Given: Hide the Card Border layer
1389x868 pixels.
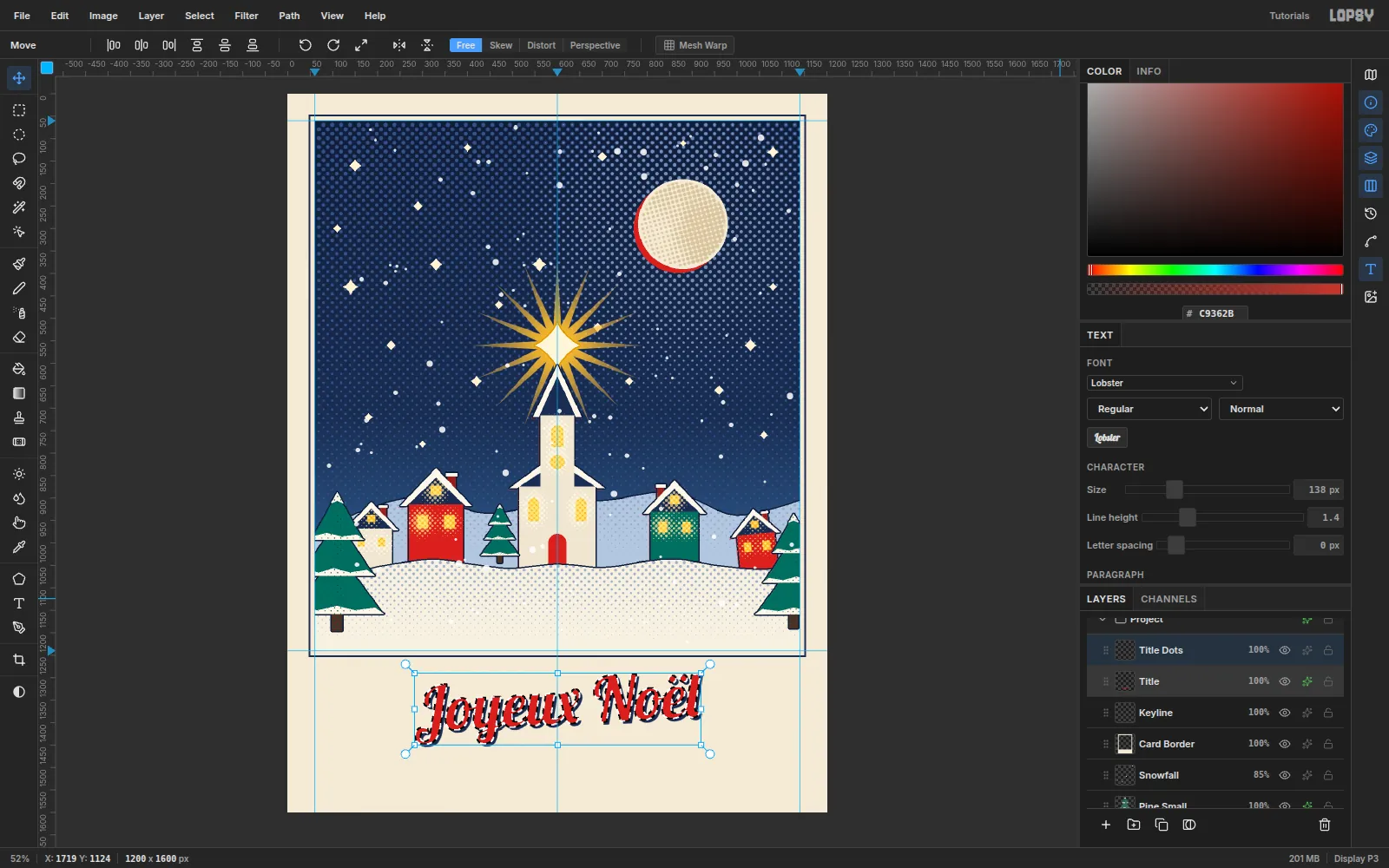Looking at the screenshot, I should point(1285,744).
